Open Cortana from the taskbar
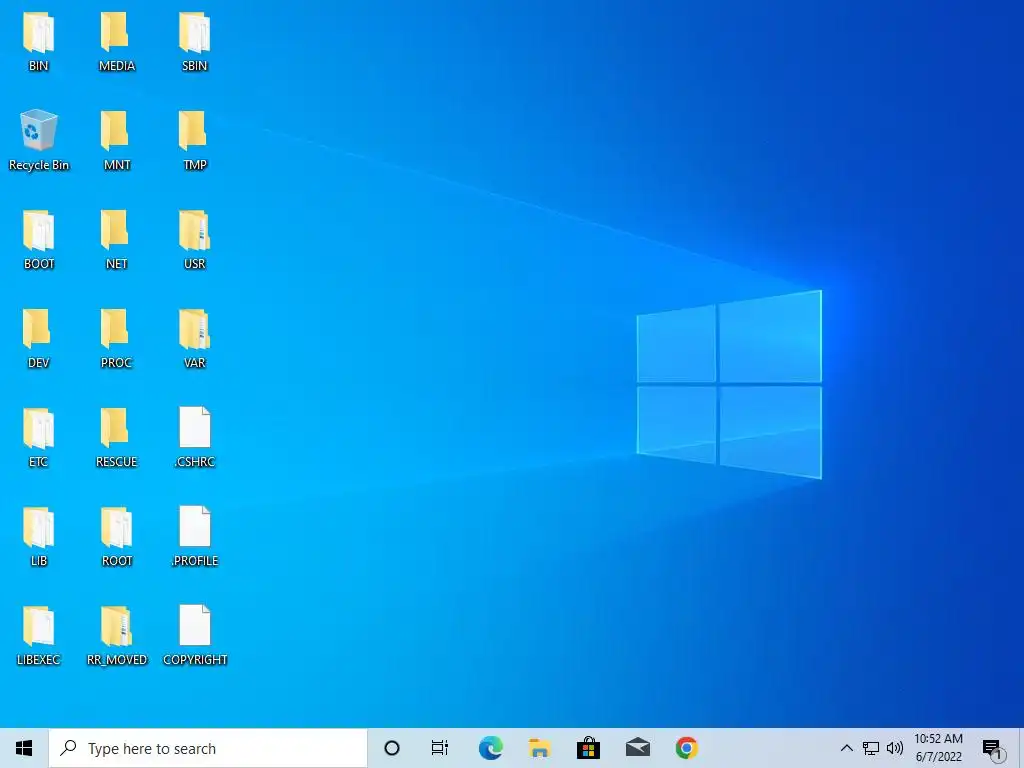Image resolution: width=1024 pixels, height=768 pixels. (x=392, y=748)
